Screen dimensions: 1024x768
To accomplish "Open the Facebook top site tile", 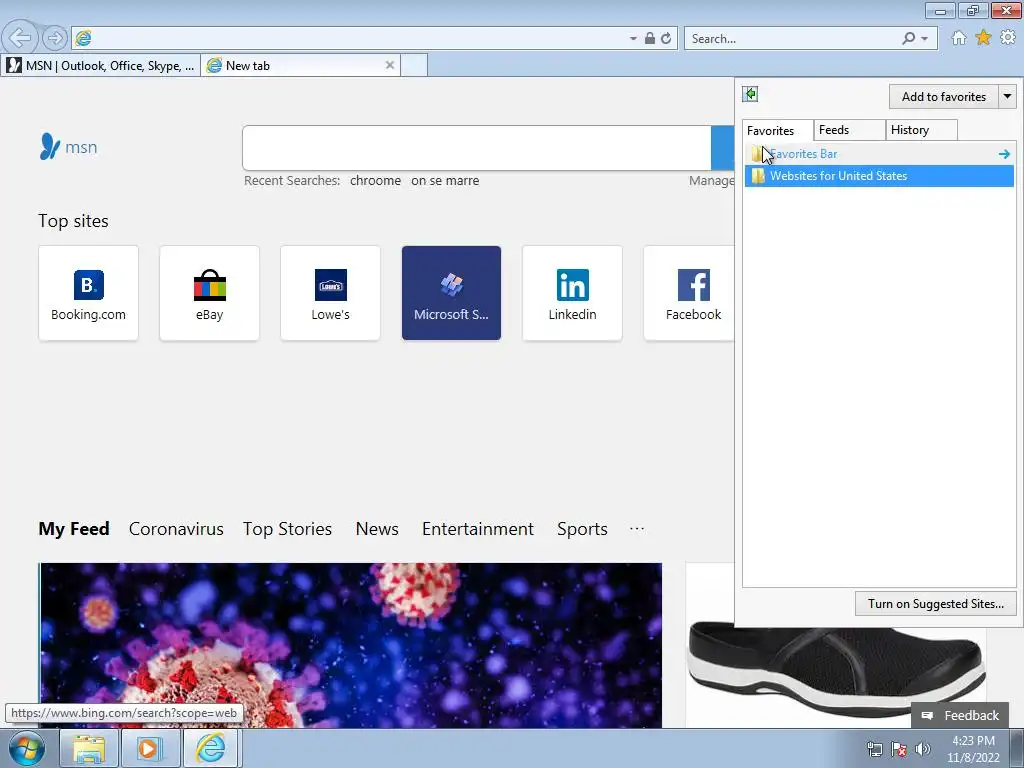I will pos(689,293).
